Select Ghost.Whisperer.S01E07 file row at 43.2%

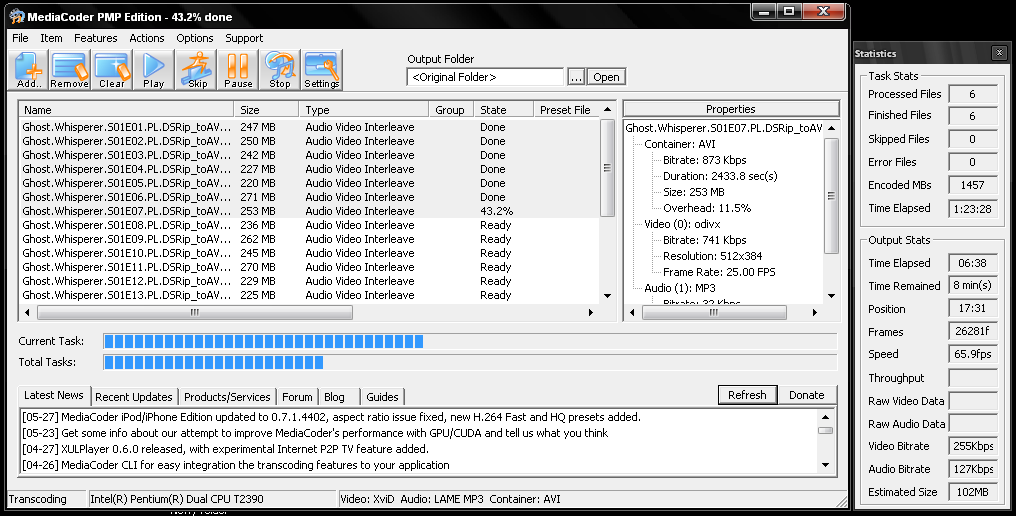pyautogui.click(x=309, y=211)
